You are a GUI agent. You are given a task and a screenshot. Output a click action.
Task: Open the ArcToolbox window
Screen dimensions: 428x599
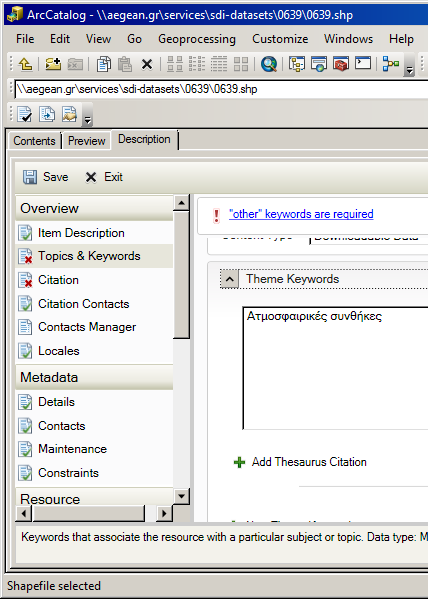pyautogui.click(x=341, y=64)
